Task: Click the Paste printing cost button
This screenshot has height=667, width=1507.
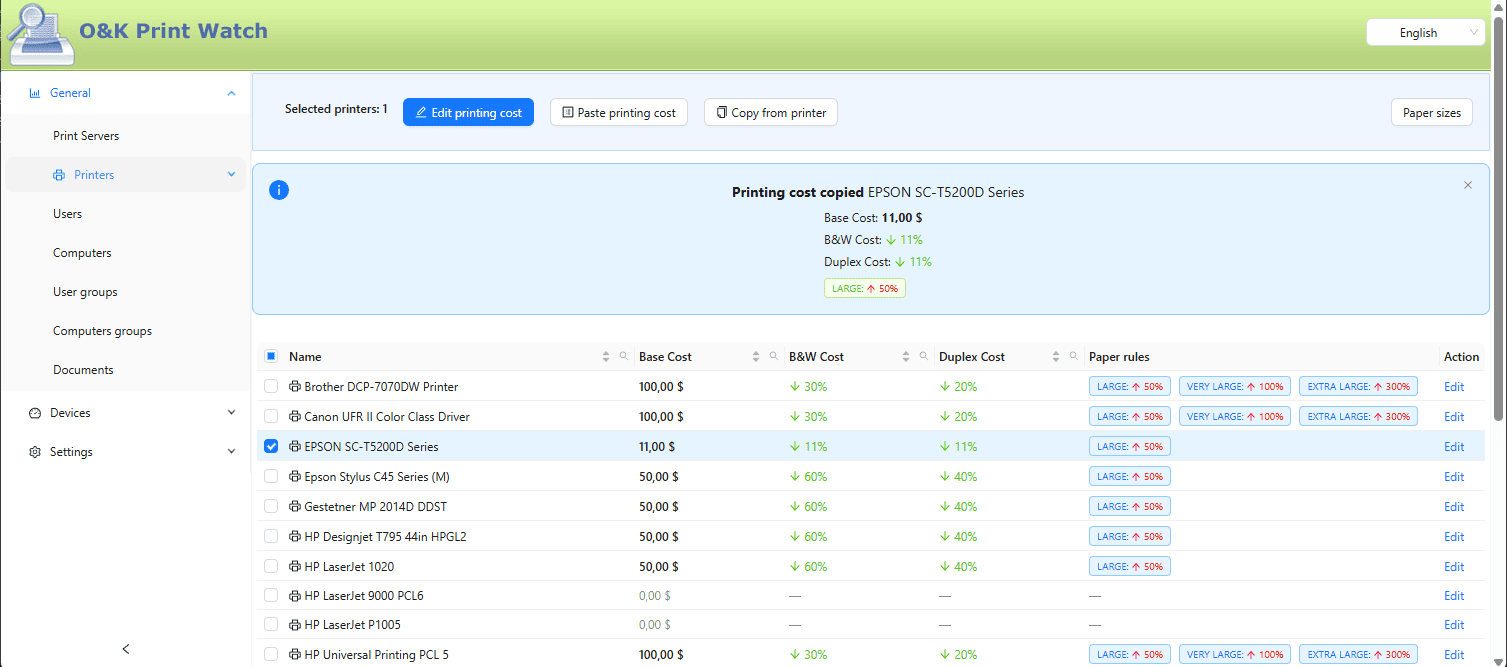Action: point(619,112)
